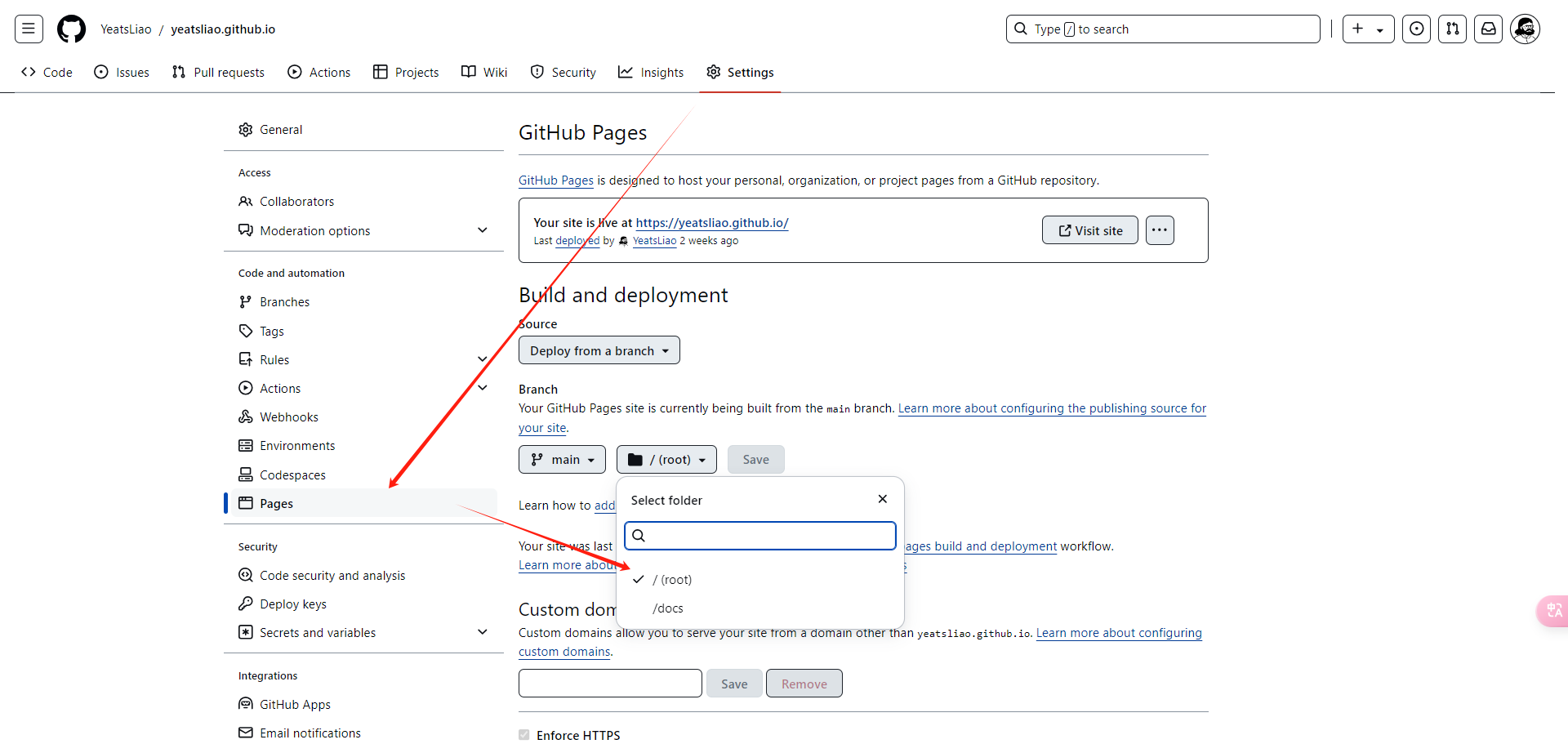The height and width of the screenshot is (744, 1568).
Task: Open the global navigation hamburger menu
Action: pyautogui.click(x=29, y=29)
